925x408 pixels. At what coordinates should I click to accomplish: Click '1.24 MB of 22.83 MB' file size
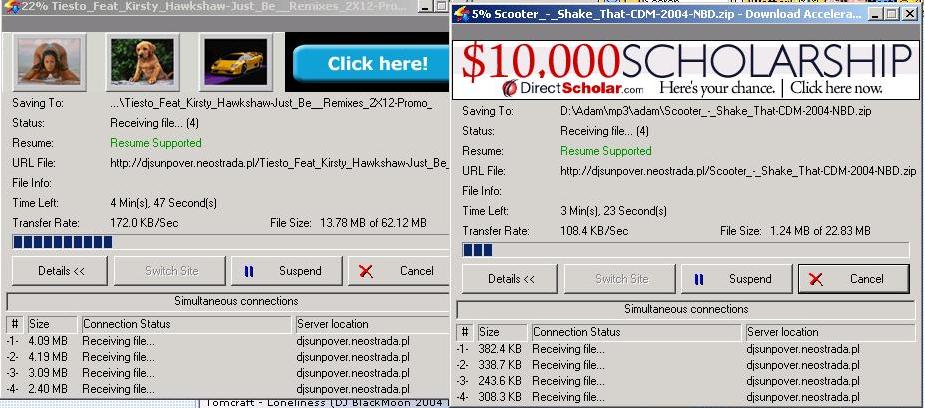pos(820,231)
